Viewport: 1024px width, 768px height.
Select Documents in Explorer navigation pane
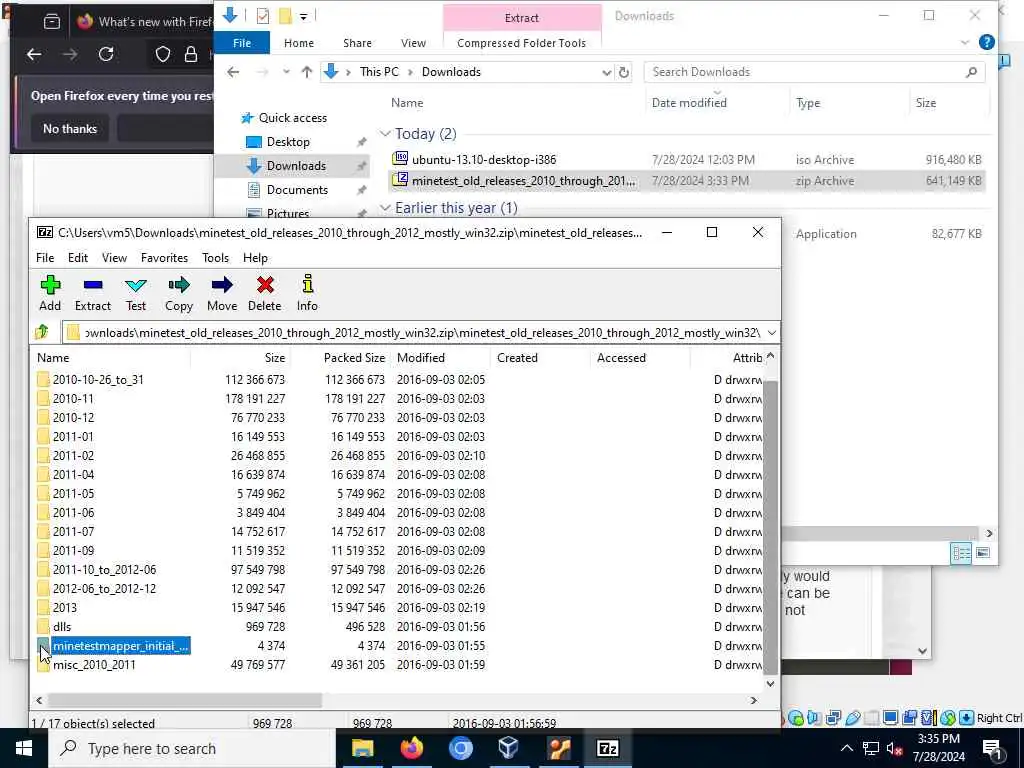(297, 190)
